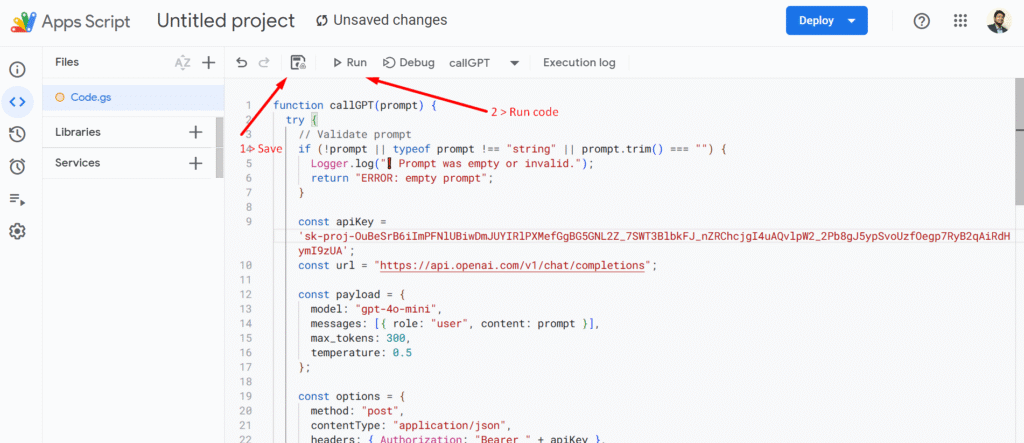Open the Triggers alarm clock icon
1024x443 pixels.
(x=17, y=167)
